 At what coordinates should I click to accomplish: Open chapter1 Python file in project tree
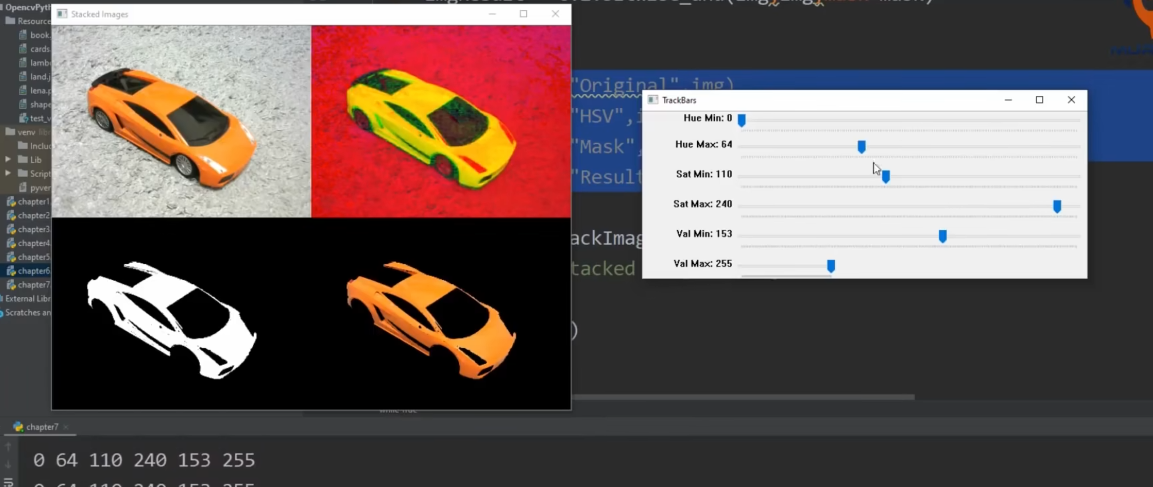(29, 202)
